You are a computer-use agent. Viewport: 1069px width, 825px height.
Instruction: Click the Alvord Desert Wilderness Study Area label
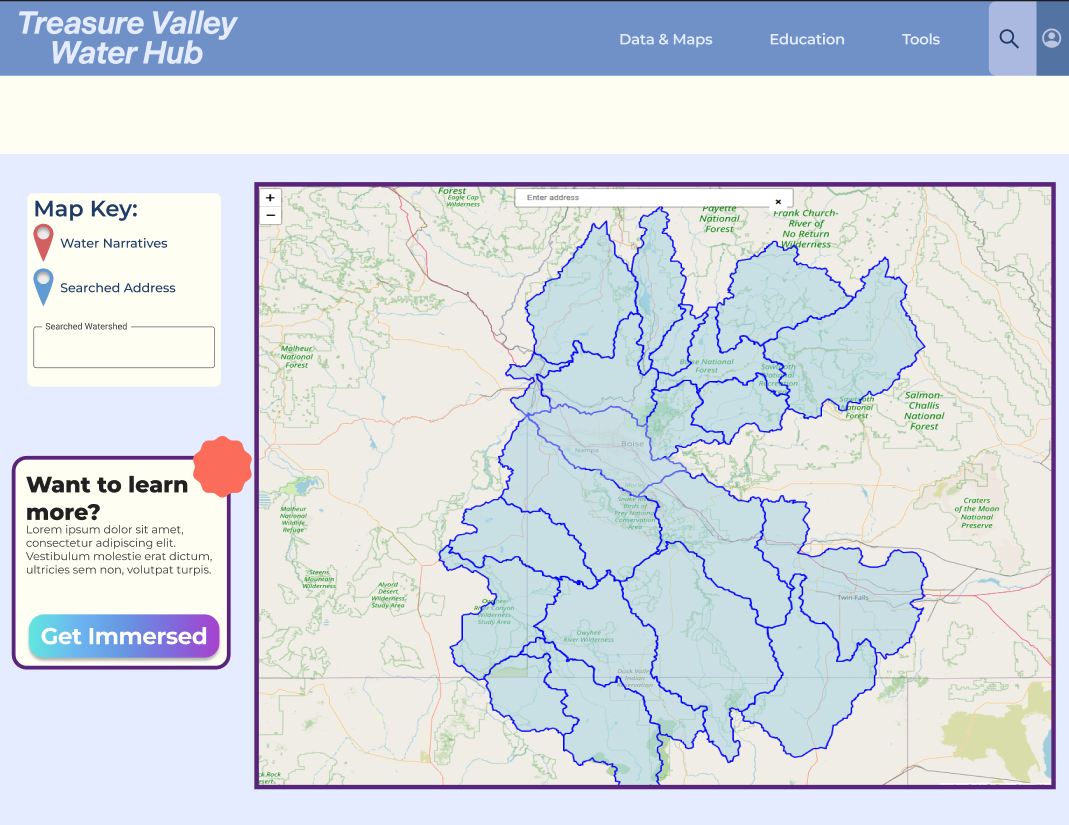coord(388,595)
